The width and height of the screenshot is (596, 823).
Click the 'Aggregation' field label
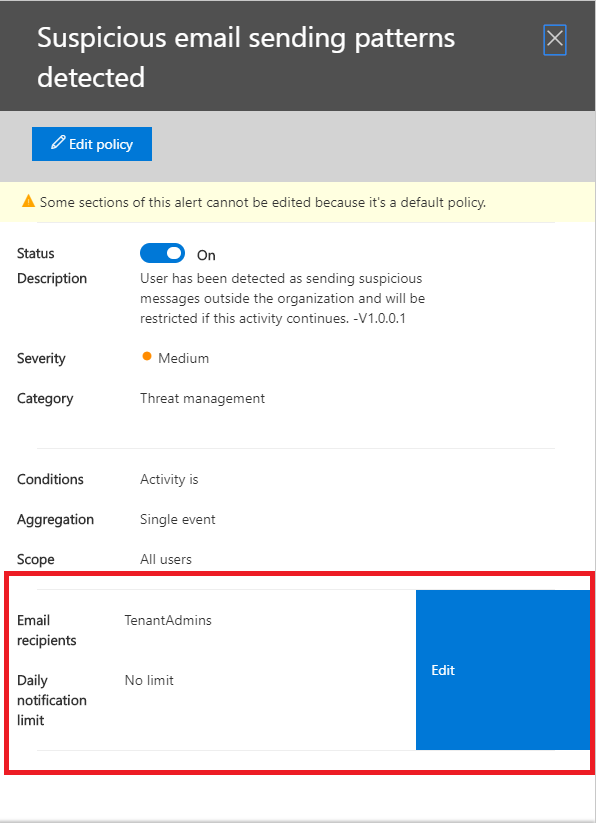55,520
